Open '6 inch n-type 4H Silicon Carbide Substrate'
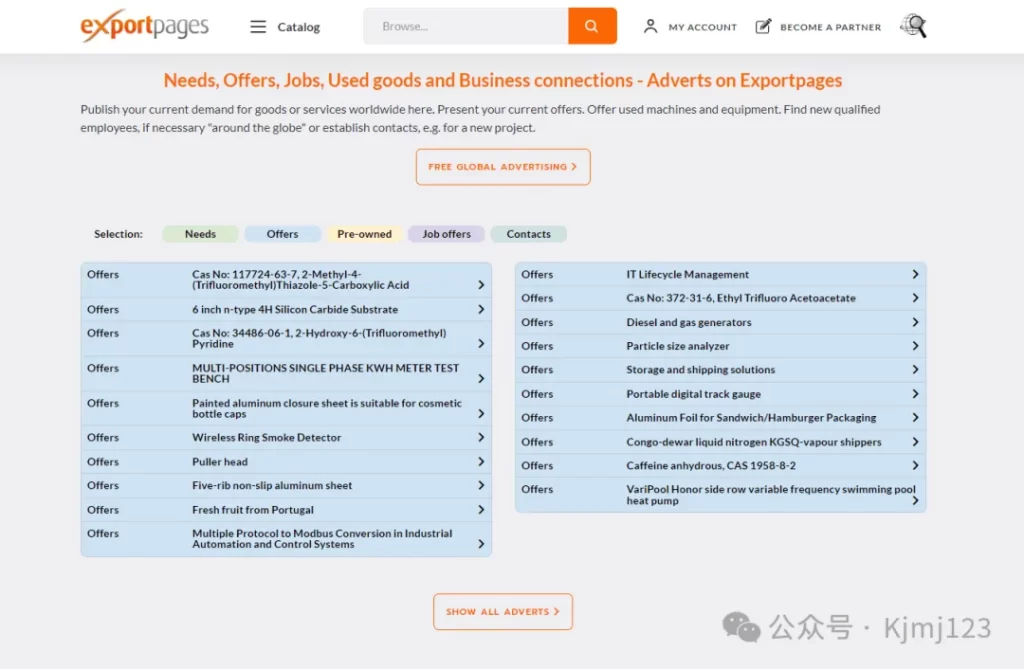 295,309
